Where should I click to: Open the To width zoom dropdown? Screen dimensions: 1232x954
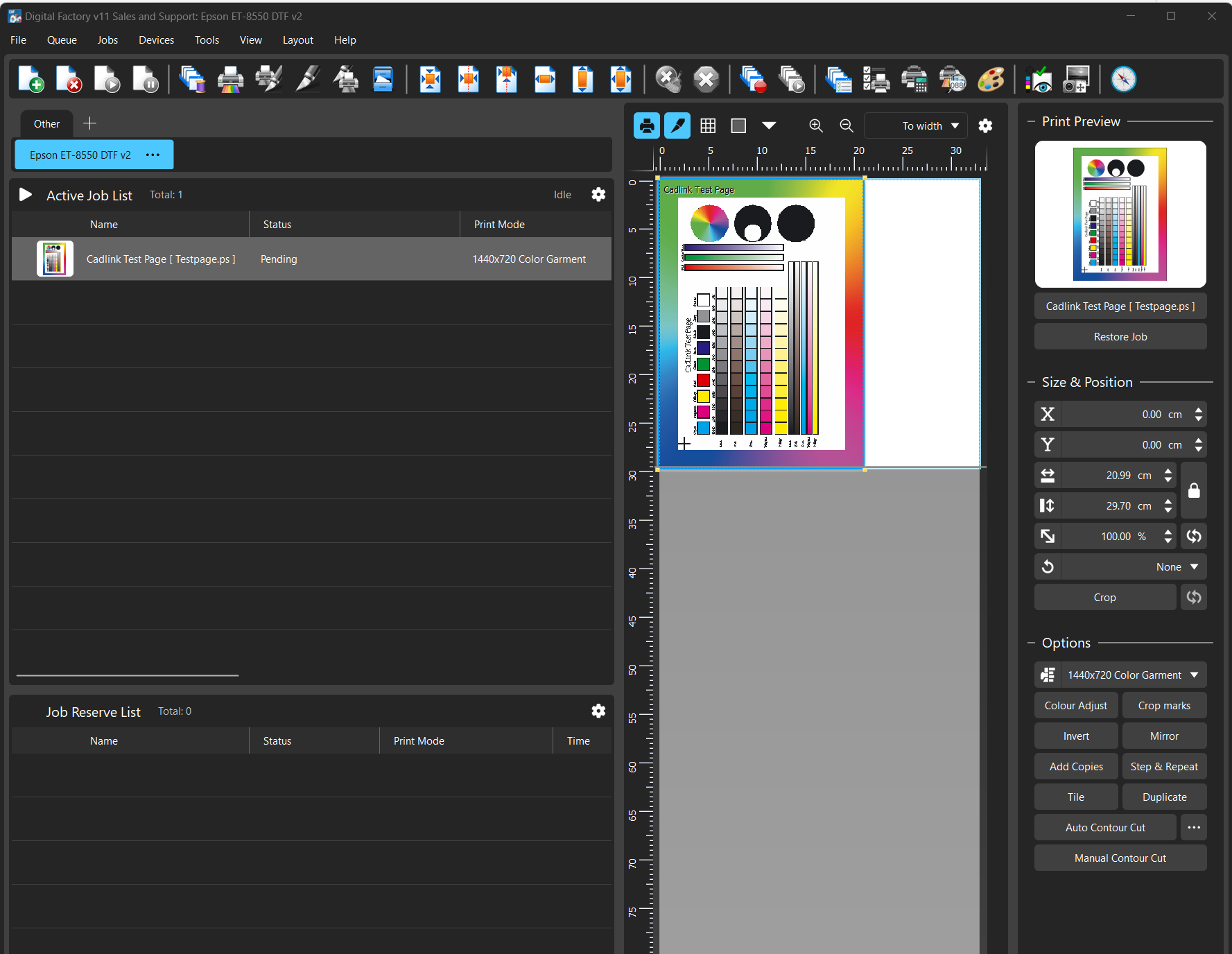(915, 125)
